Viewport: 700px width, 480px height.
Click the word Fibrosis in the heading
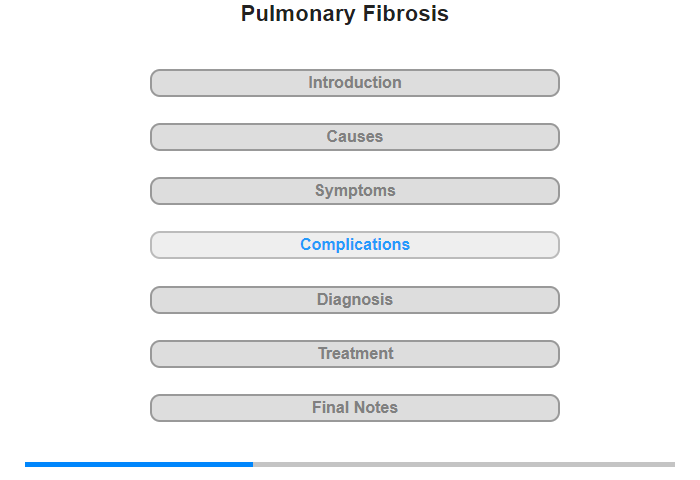405,13
